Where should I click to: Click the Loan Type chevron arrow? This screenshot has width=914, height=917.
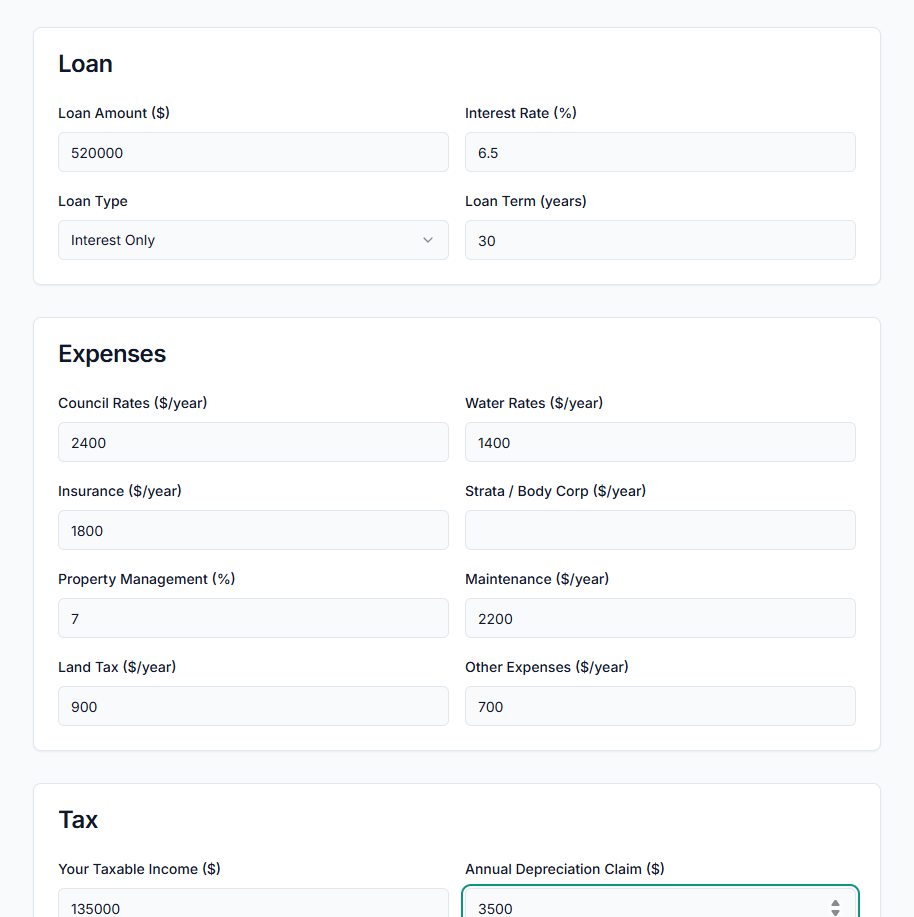(428, 240)
